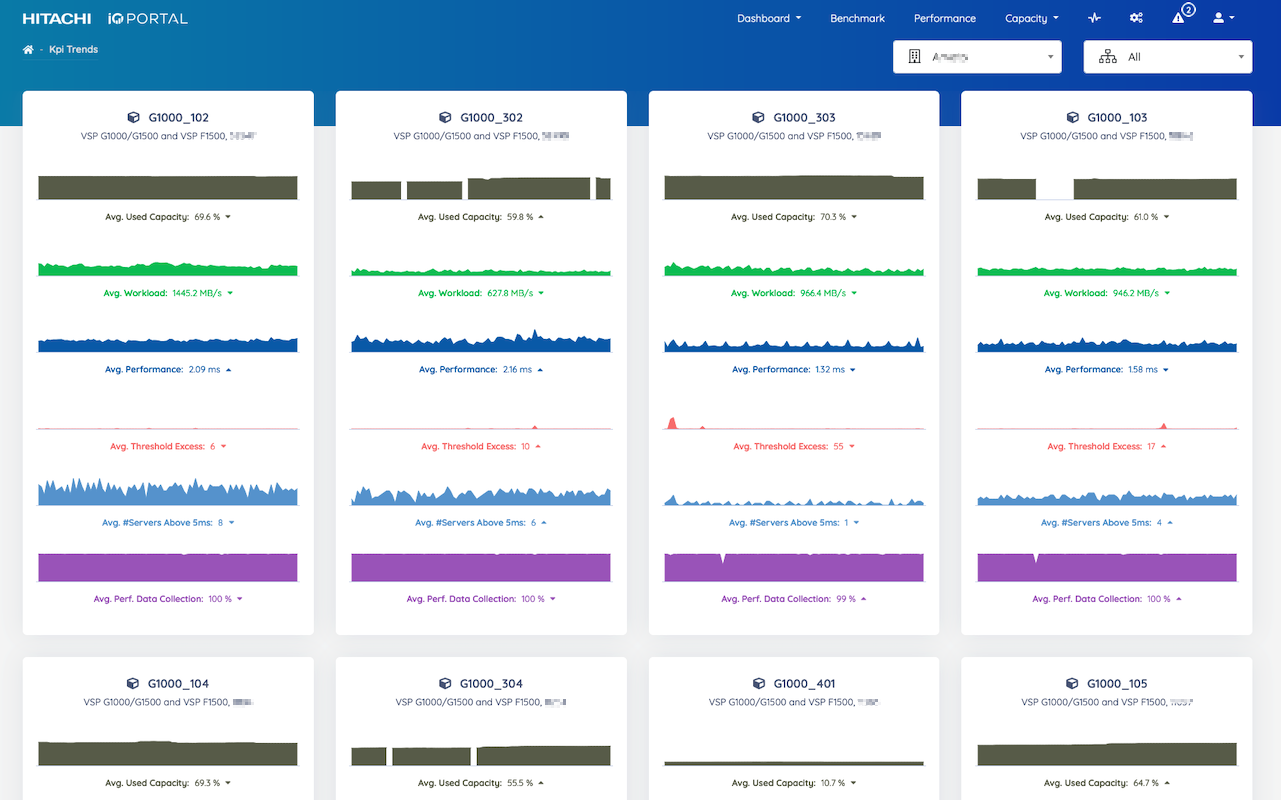The image size is (1281, 800).
Task: Click the cube icon beside G1000_401
Action: click(758, 684)
